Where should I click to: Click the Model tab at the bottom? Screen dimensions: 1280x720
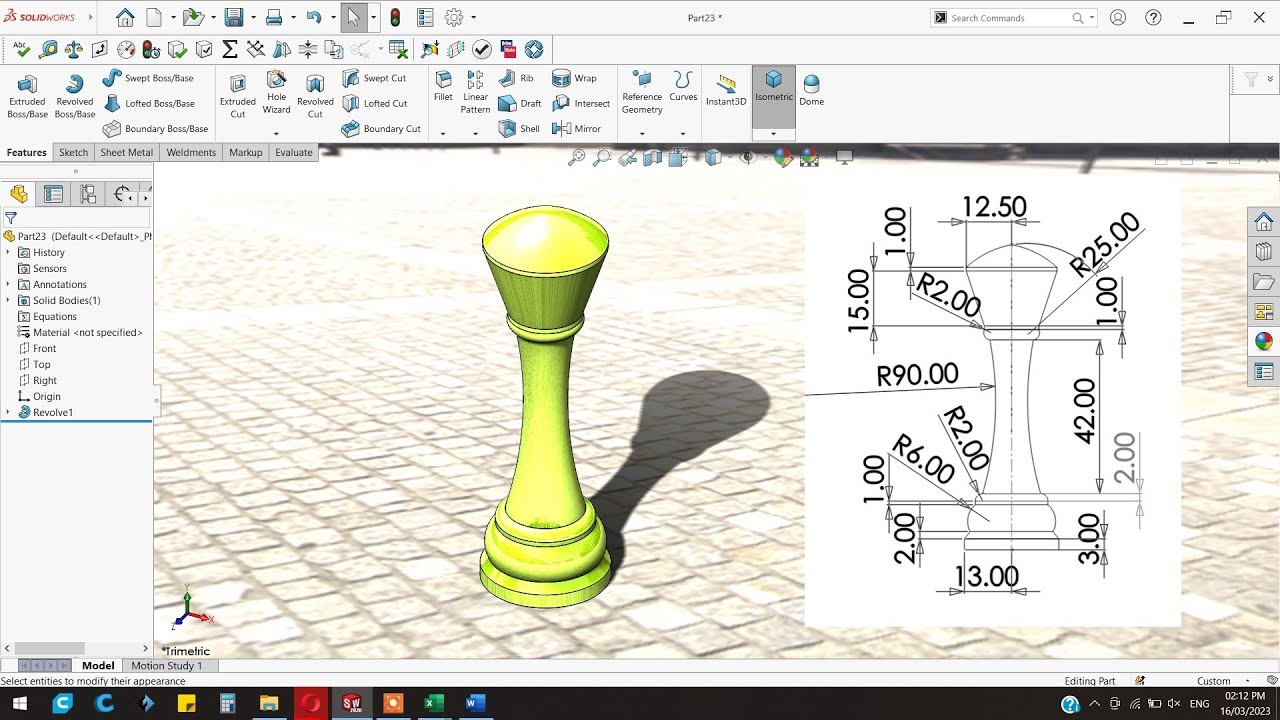(98, 665)
